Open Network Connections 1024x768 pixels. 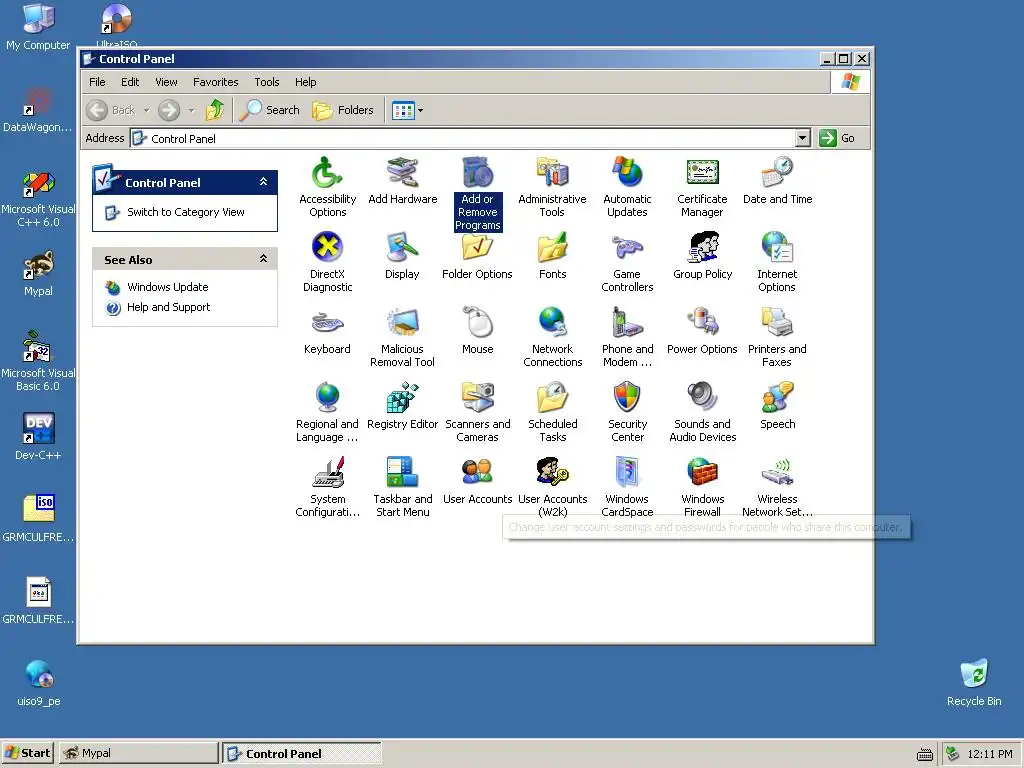pyautogui.click(x=552, y=337)
